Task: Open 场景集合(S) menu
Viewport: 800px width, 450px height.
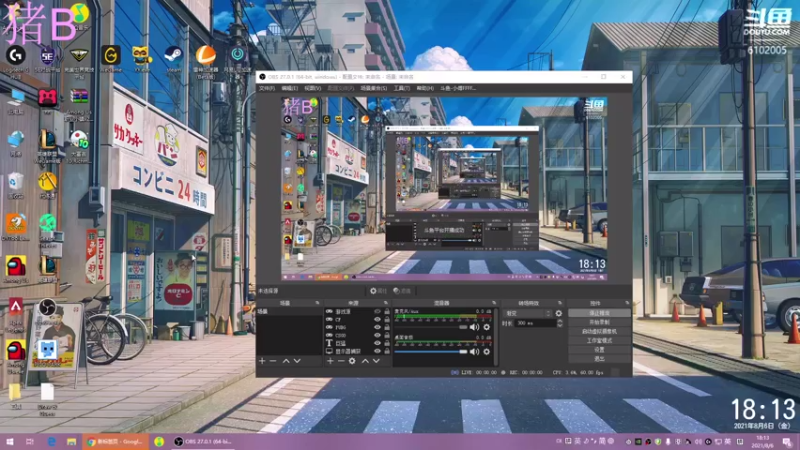Action: 373,88
